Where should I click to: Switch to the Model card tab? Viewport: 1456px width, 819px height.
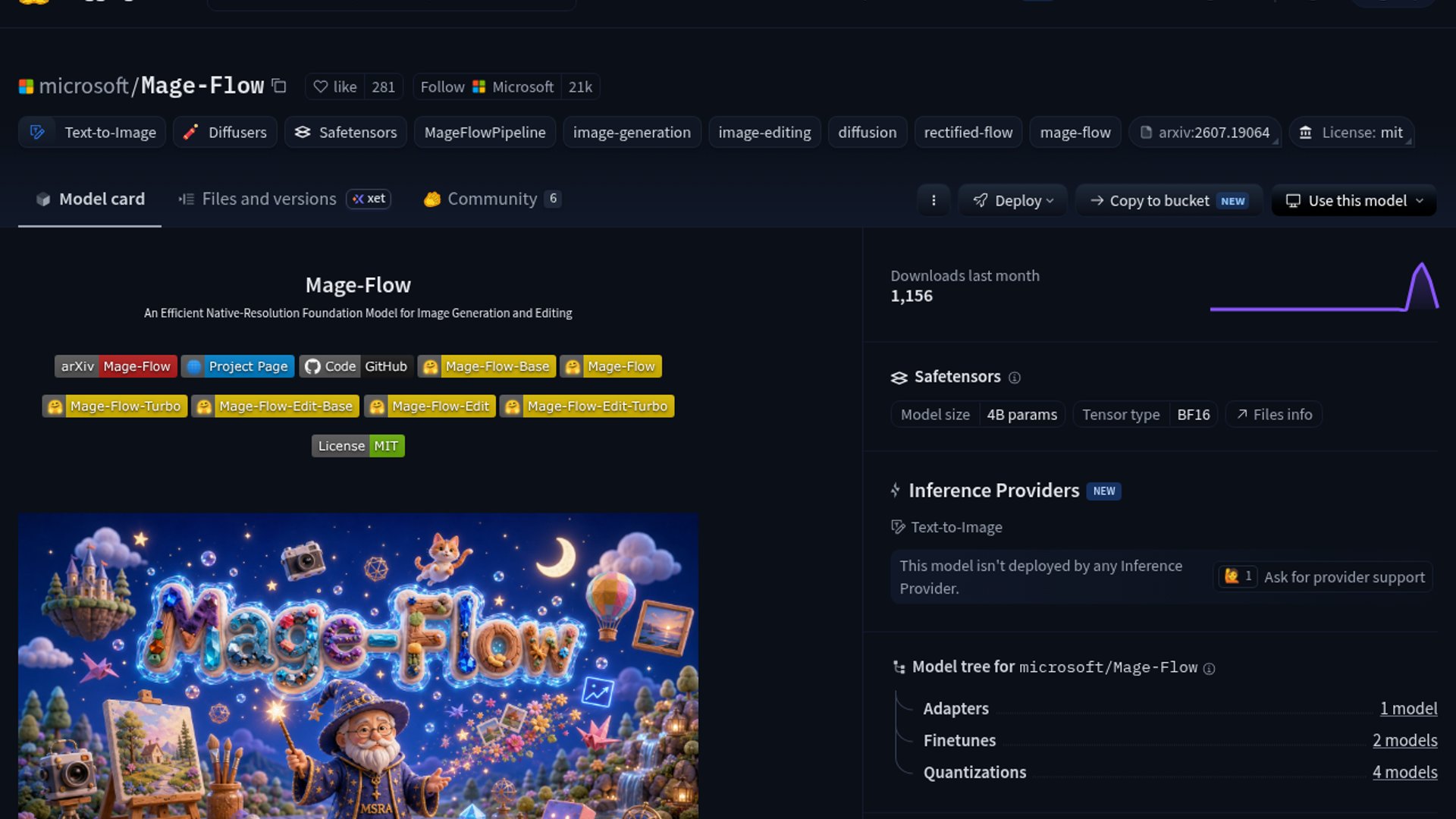pos(89,199)
